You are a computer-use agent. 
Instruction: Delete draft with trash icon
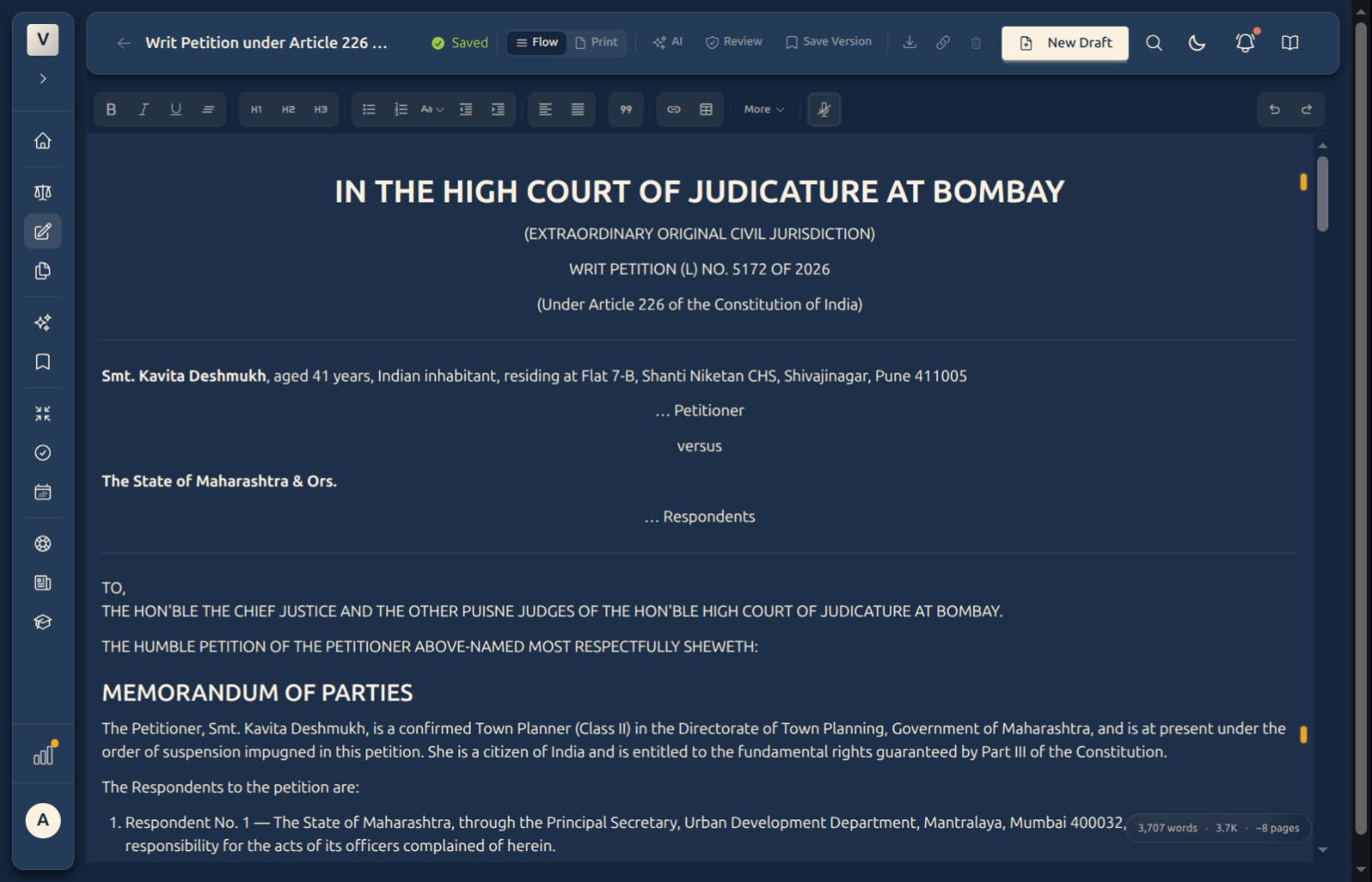click(x=976, y=43)
